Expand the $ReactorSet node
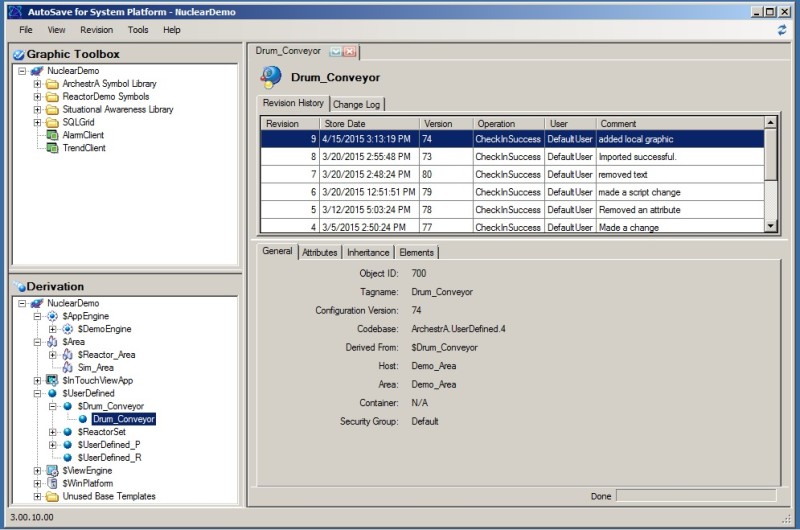Screen dimensions: 800x530 point(53,432)
